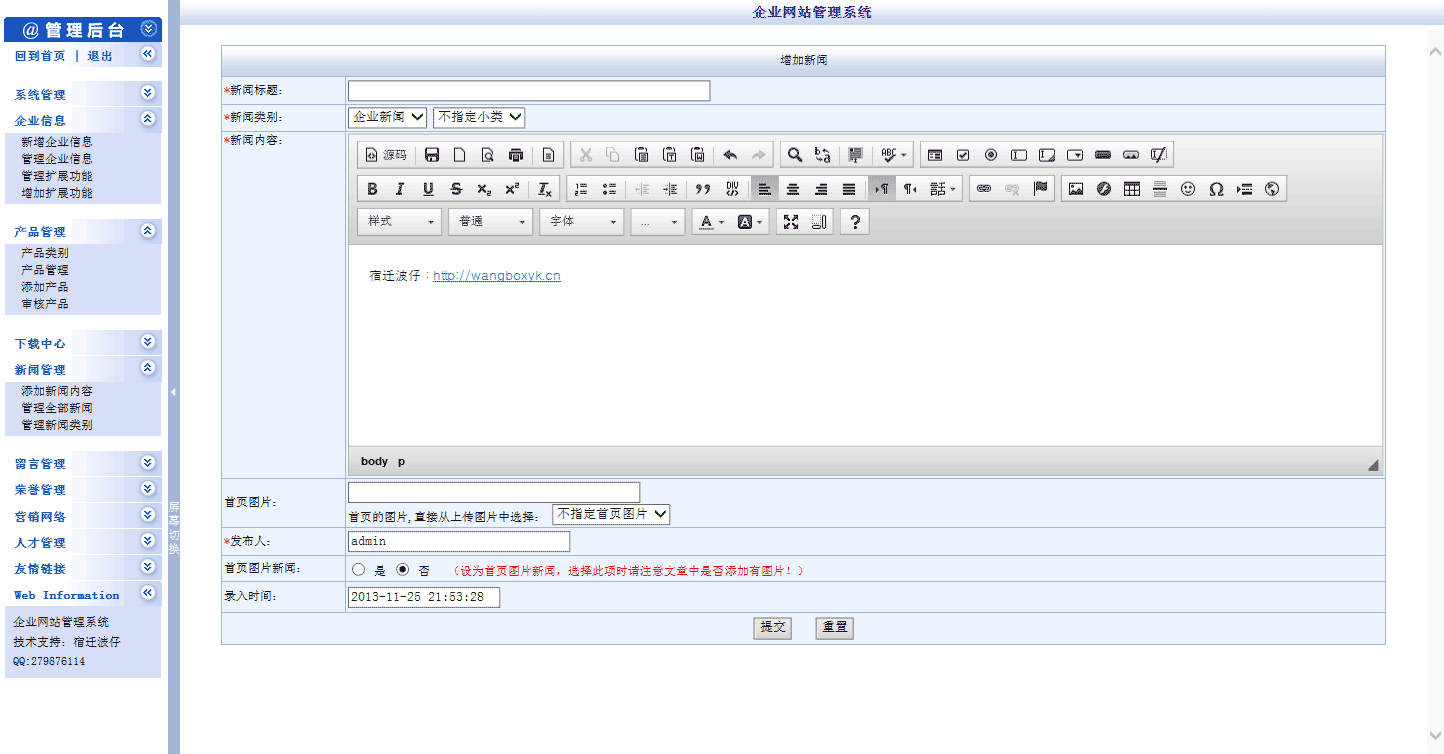Select the 是 radio for homepage image news
The image size is (1444, 754).
(x=358, y=569)
